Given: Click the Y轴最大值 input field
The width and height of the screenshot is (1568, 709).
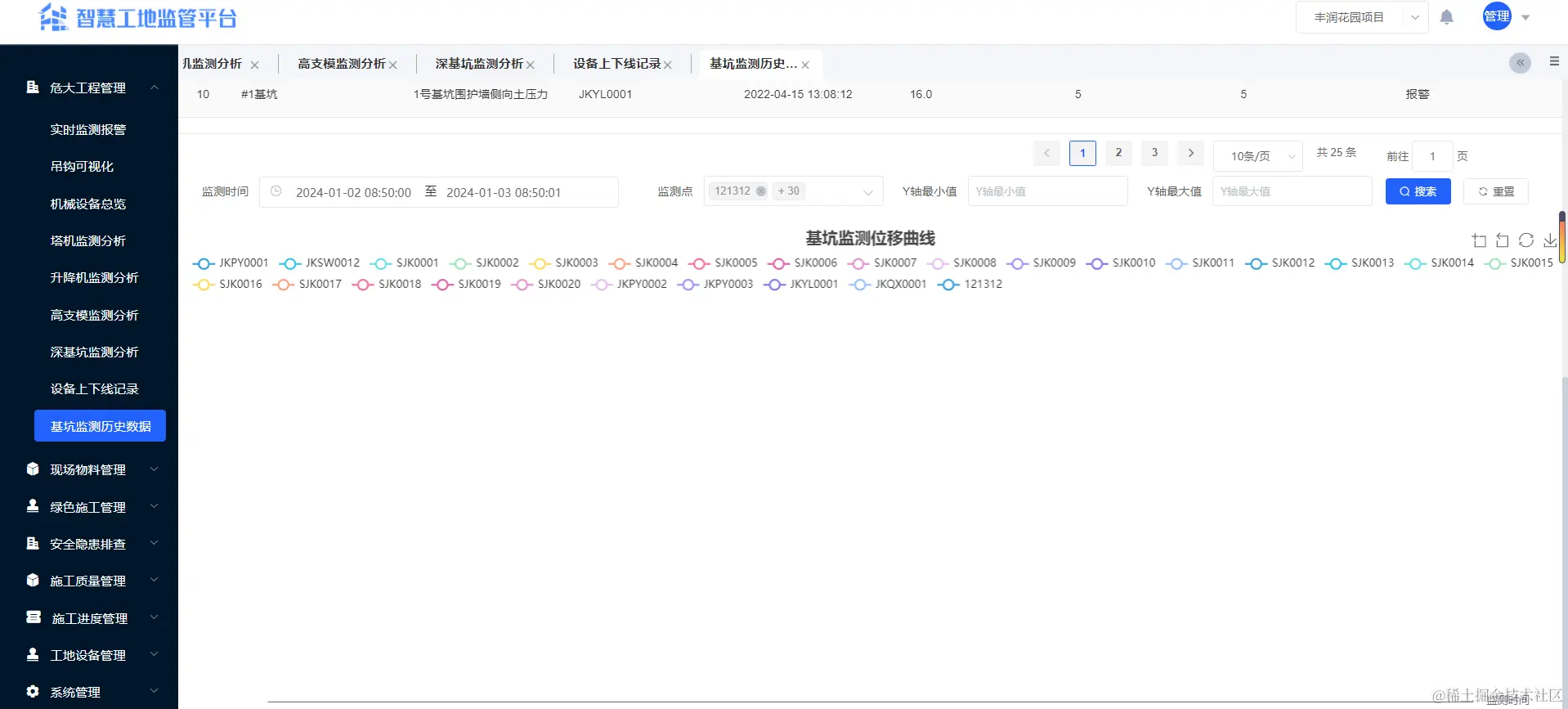Looking at the screenshot, I should (1292, 191).
